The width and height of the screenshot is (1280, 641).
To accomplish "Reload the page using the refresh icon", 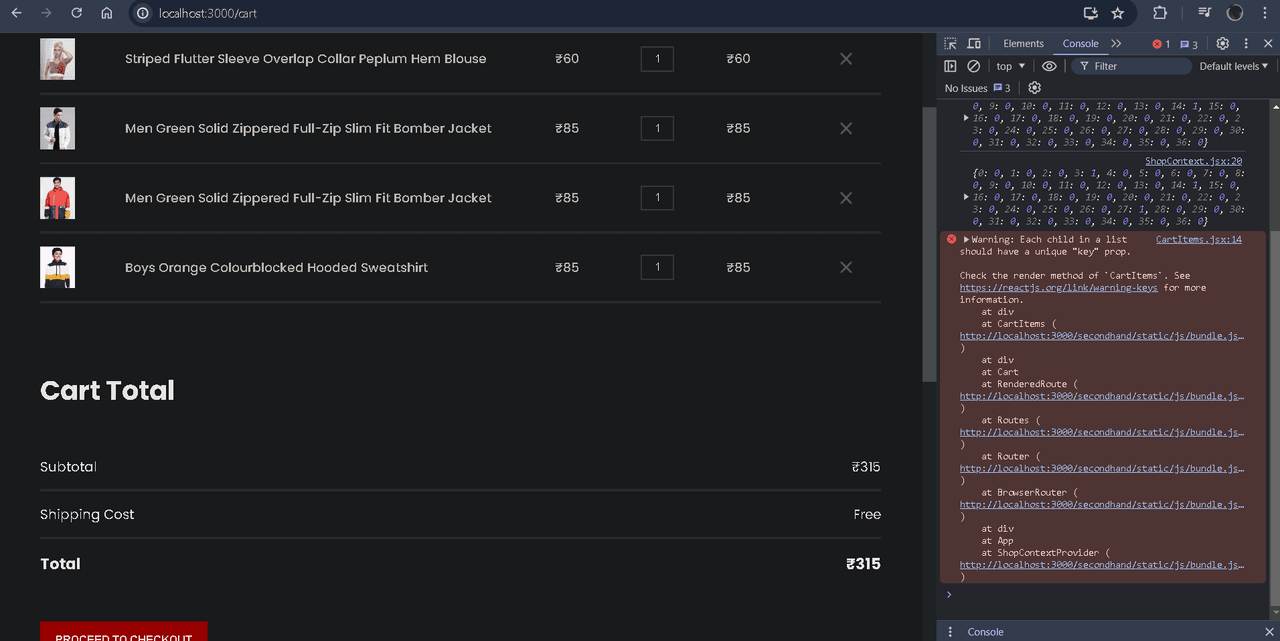I will pos(76,14).
